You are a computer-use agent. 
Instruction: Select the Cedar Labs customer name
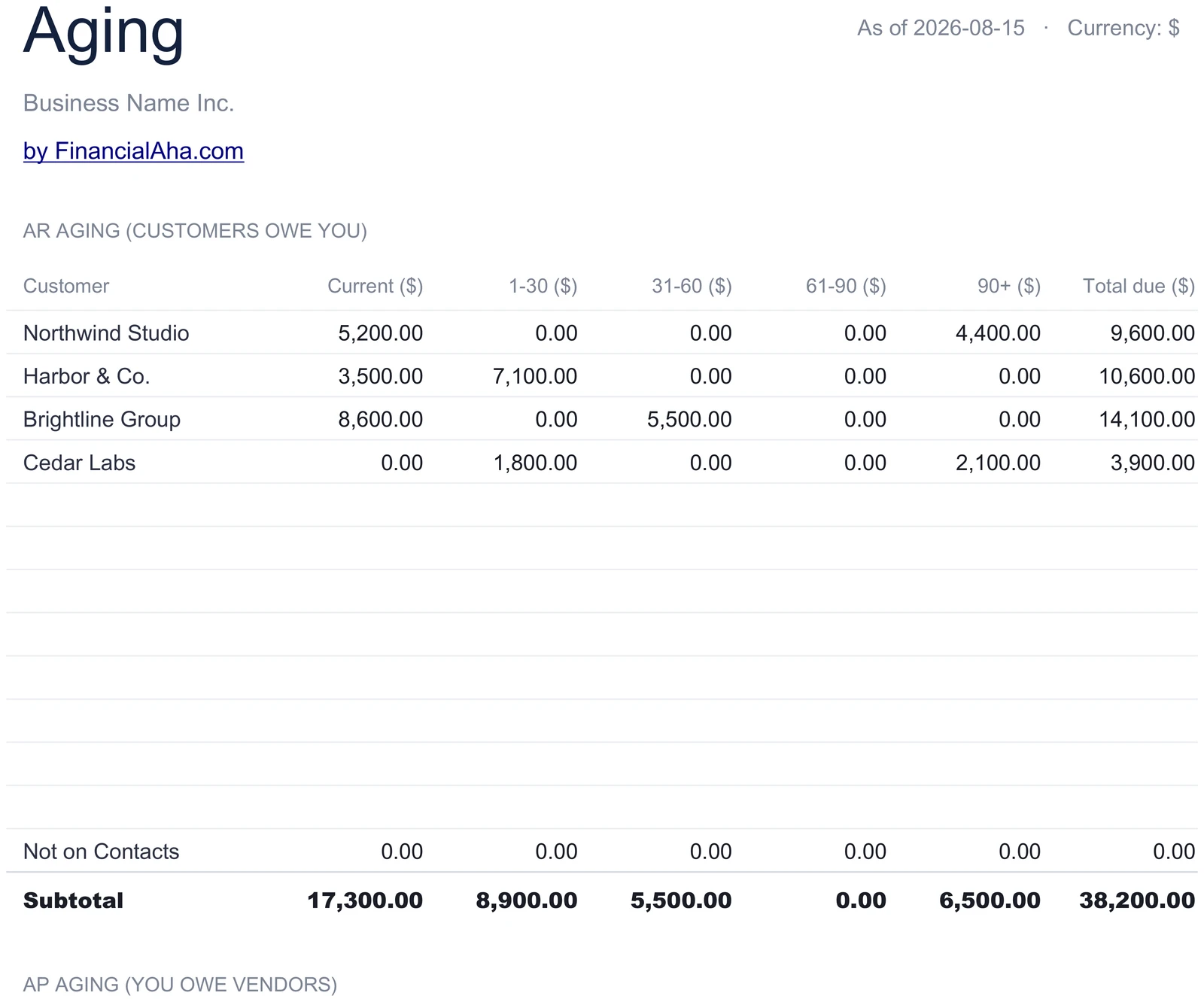[x=79, y=463]
